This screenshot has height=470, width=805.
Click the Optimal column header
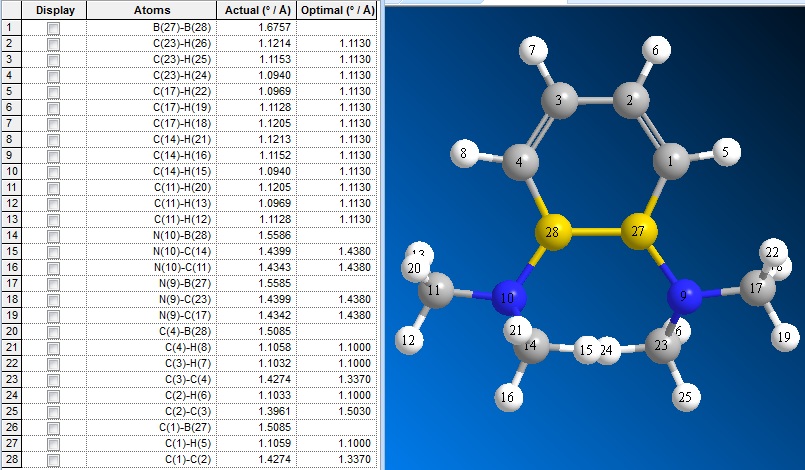coord(337,10)
